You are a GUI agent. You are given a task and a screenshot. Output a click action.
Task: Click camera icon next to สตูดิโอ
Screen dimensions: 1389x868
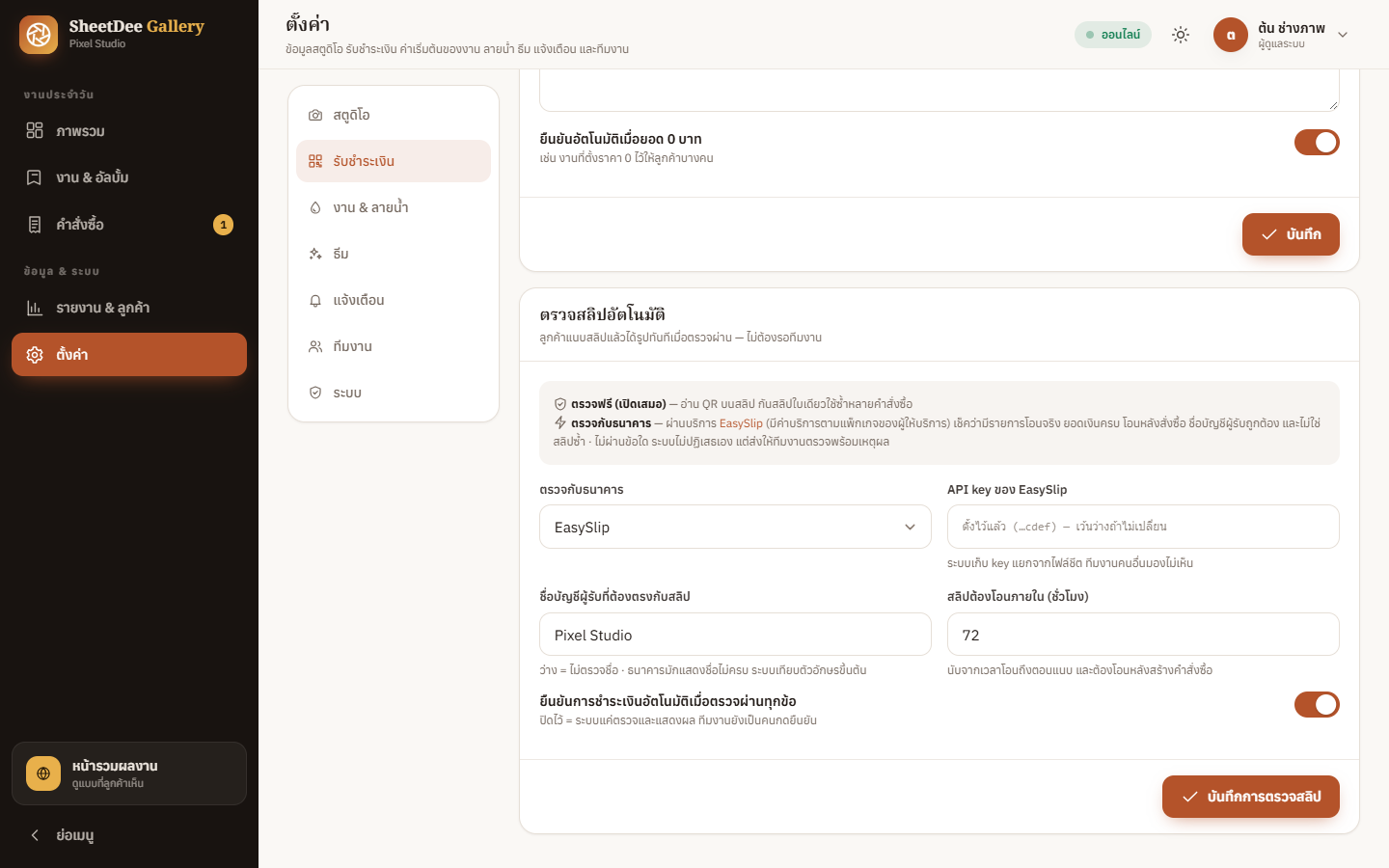(x=315, y=115)
